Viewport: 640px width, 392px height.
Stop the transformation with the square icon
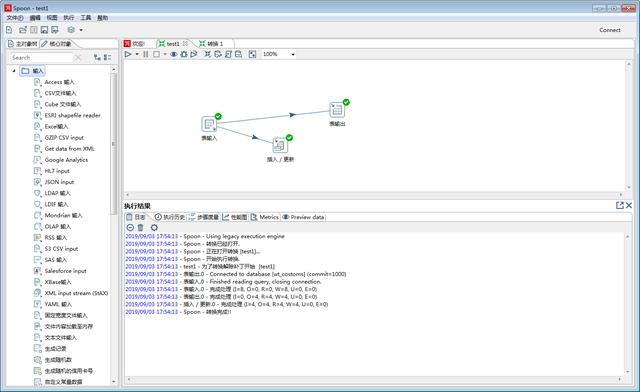click(156, 54)
